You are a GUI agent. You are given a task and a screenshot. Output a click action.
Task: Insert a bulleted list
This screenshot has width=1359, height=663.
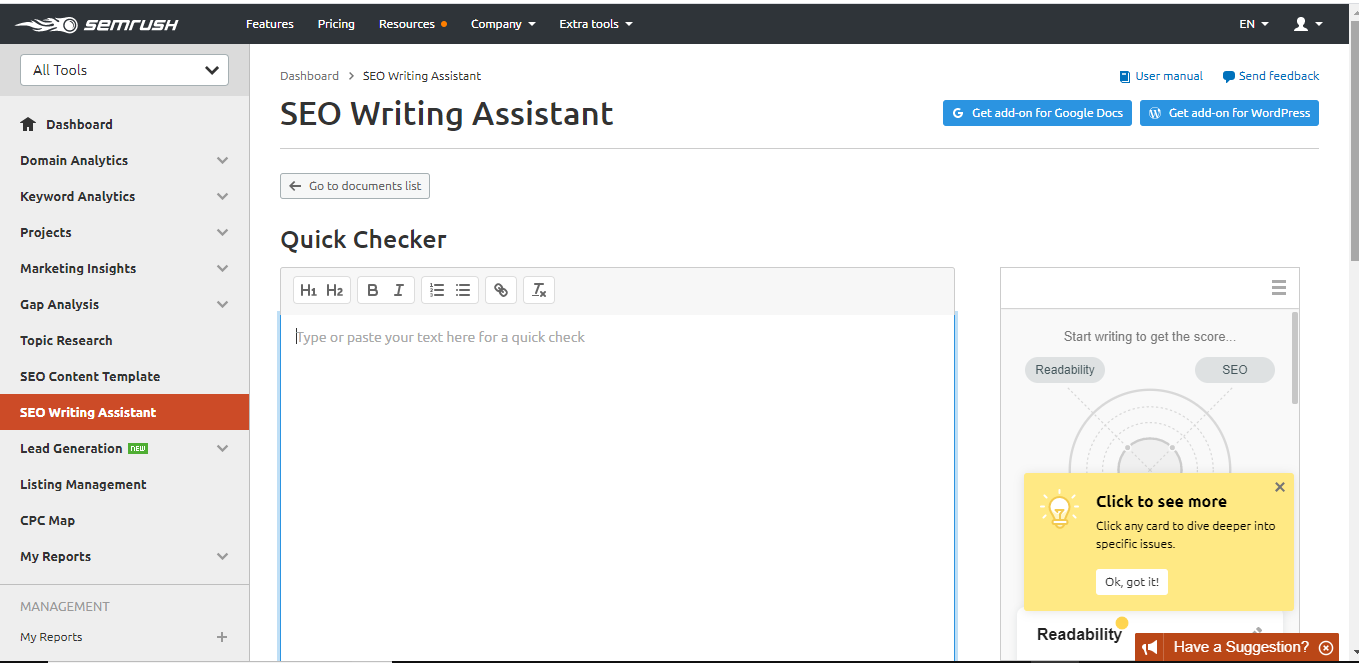pyautogui.click(x=463, y=290)
